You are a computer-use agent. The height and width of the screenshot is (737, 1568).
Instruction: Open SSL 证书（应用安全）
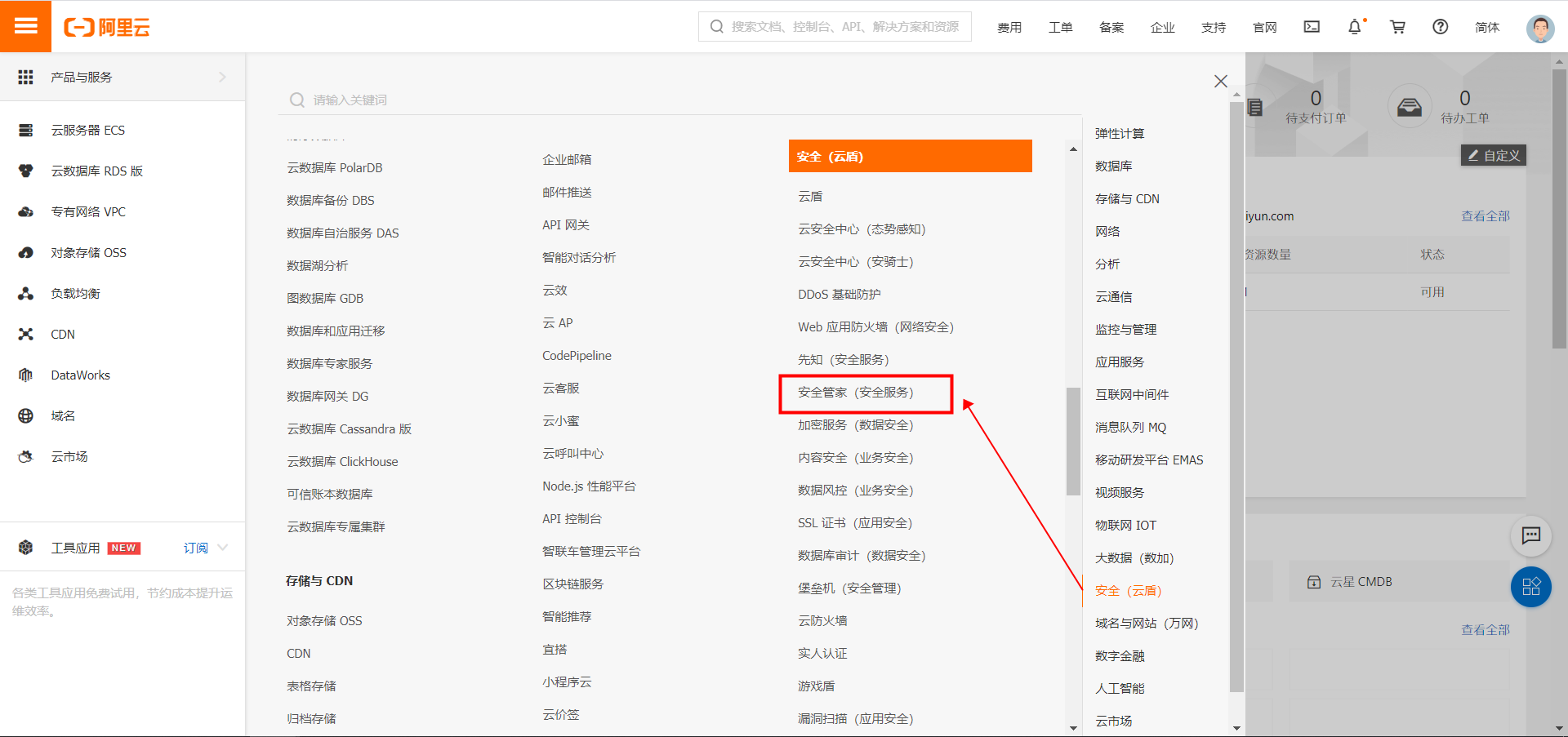point(855,522)
